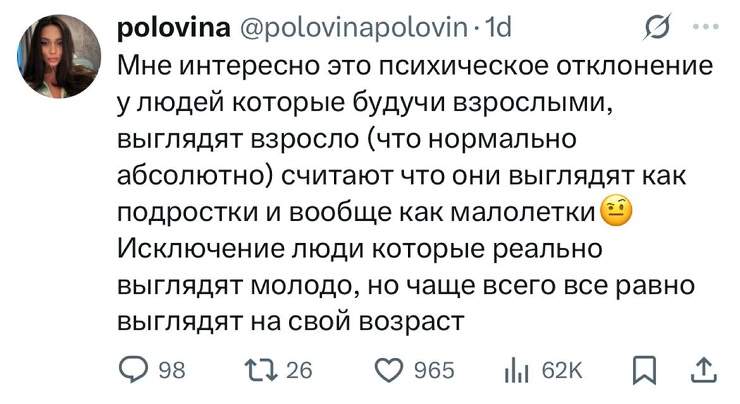The width and height of the screenshot is (740, 404).
Task: Open polovina's profile picture
Action: tap(59, 57)
